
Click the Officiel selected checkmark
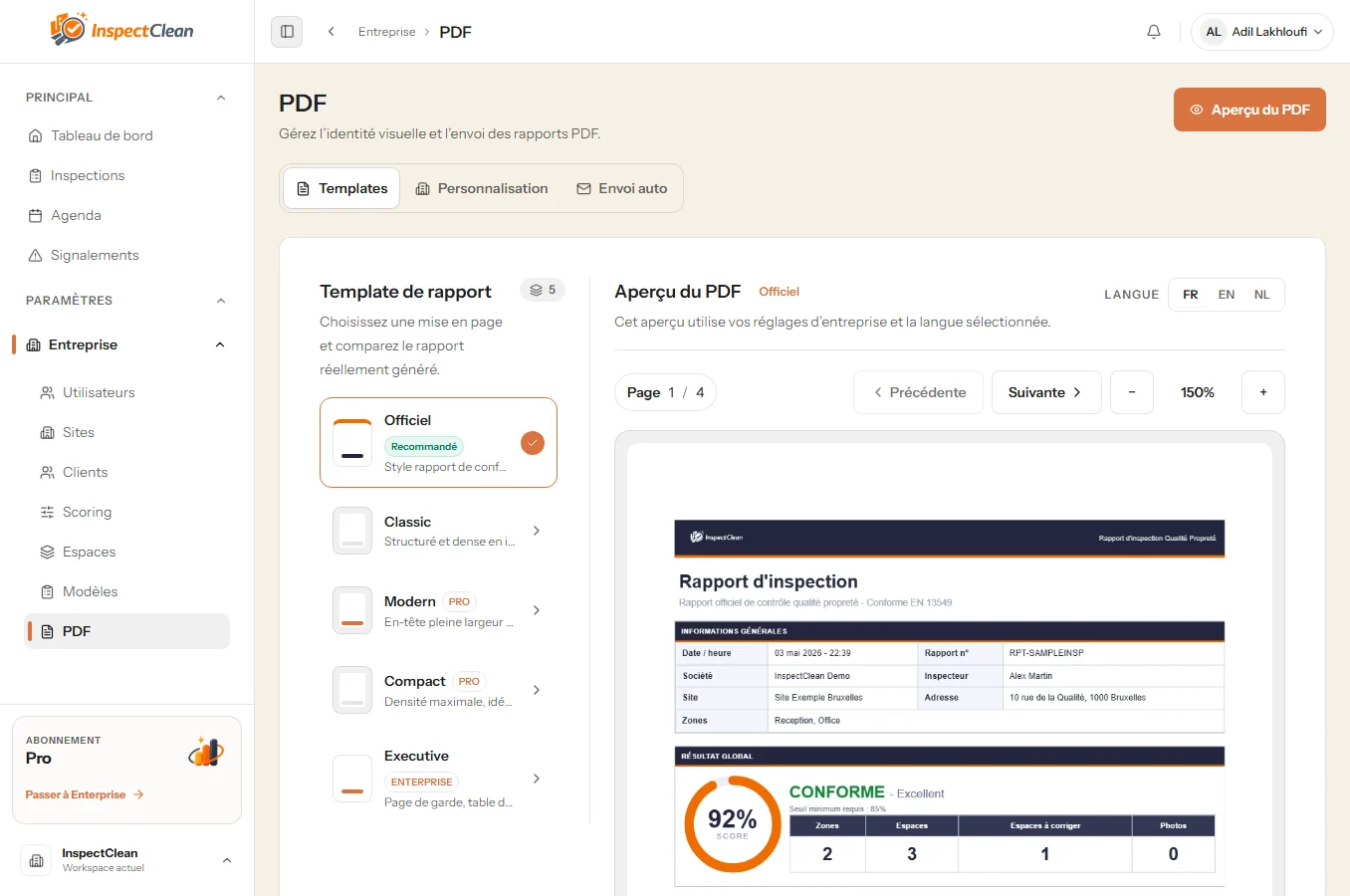[533, 443]
